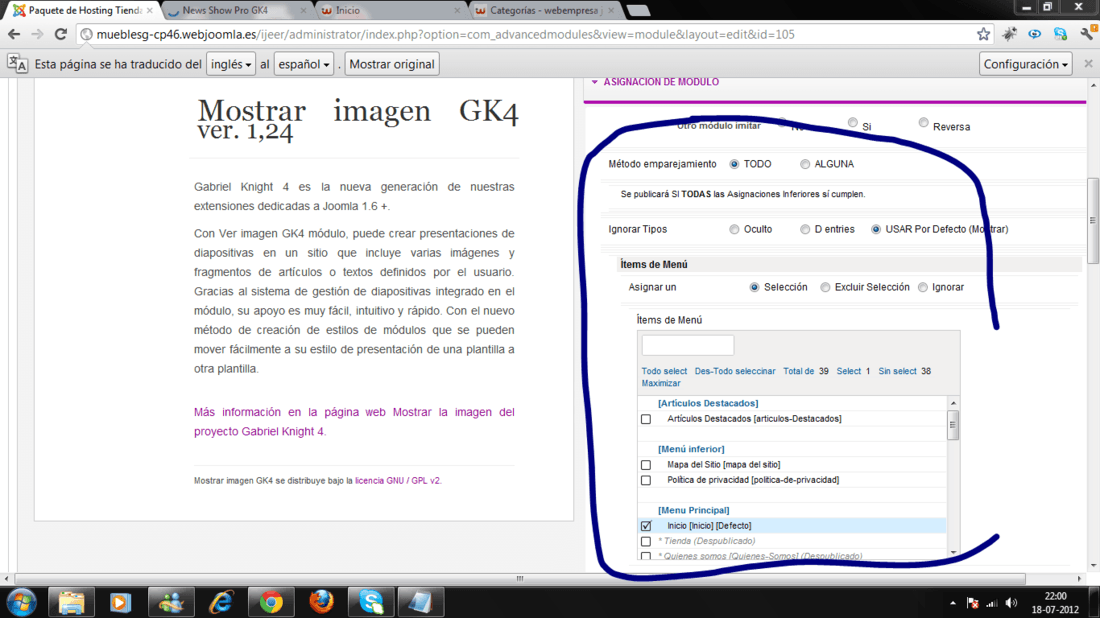
Task: Set Asignar un to Excluir Selección
Action: click(x=825, y=287)
